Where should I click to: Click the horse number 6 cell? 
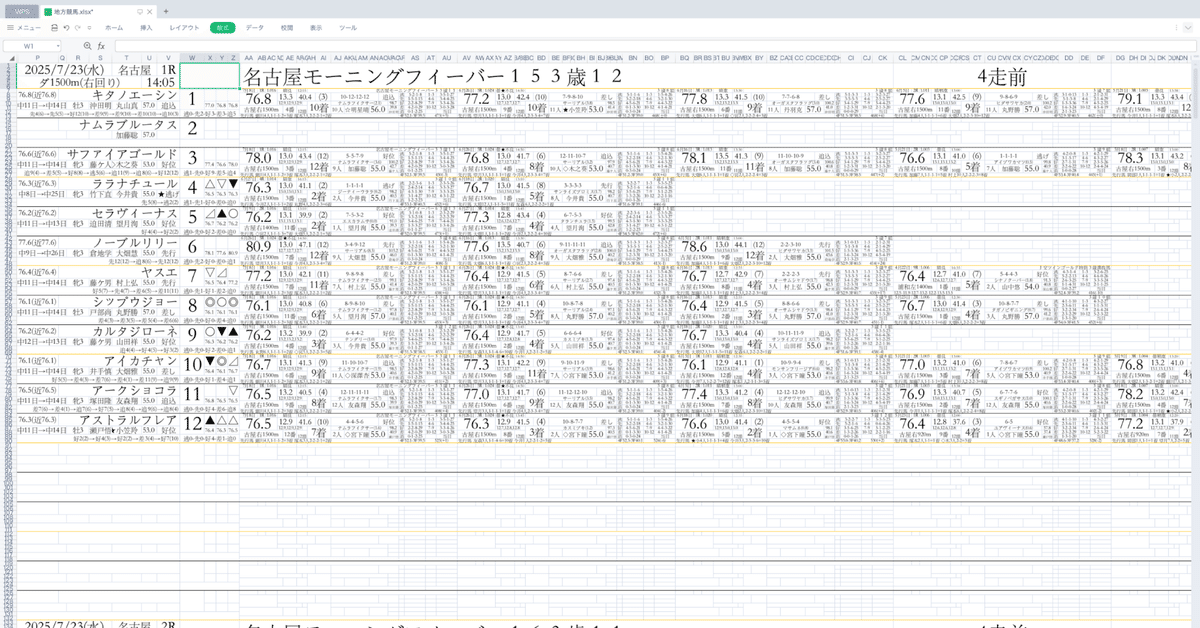[x=192, y=247]
